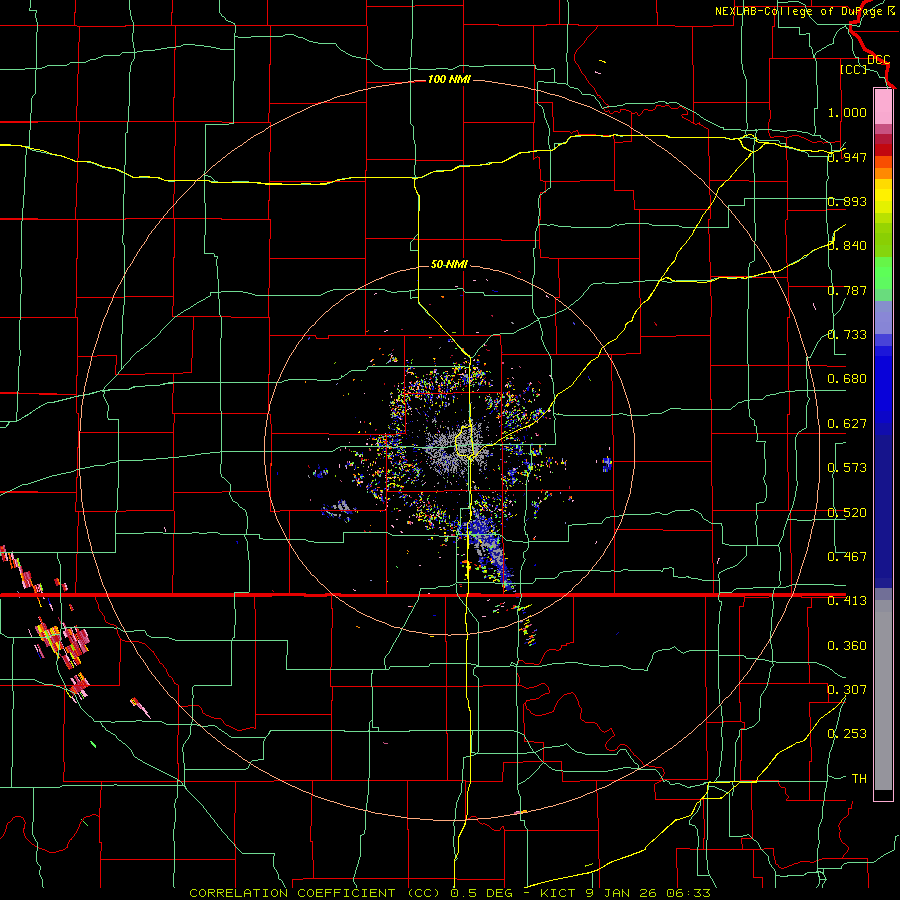Select the 0.787 scale value
Viewport: 900px width, 900px height.
point(847,290)
